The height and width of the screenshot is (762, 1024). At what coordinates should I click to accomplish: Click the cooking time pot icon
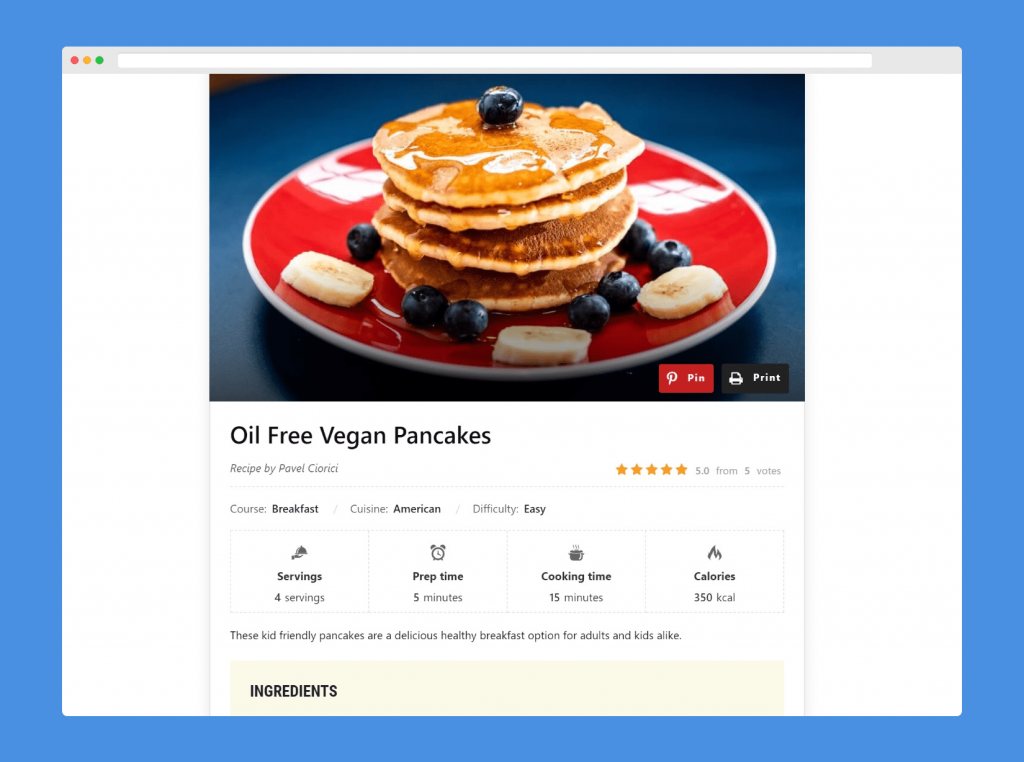(x=576, y=553)
